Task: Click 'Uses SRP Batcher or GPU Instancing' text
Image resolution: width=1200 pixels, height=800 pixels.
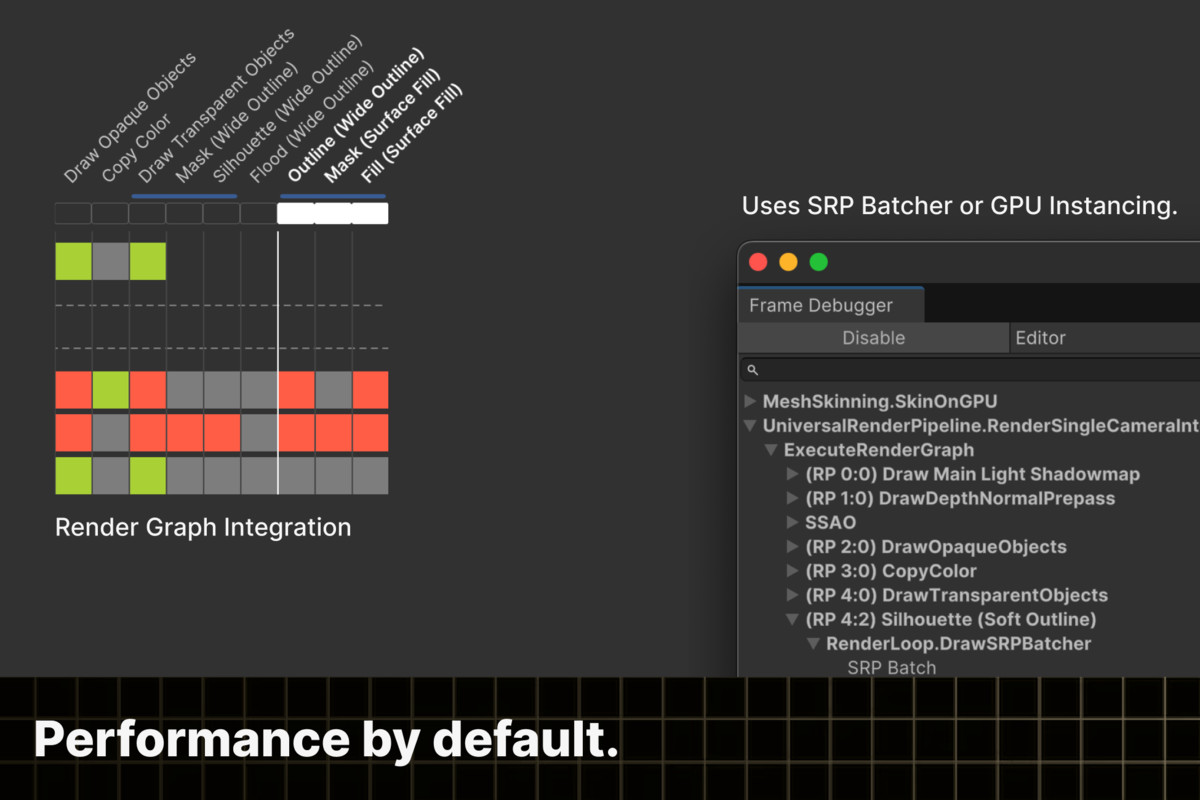Action: [x=959, y=207]
